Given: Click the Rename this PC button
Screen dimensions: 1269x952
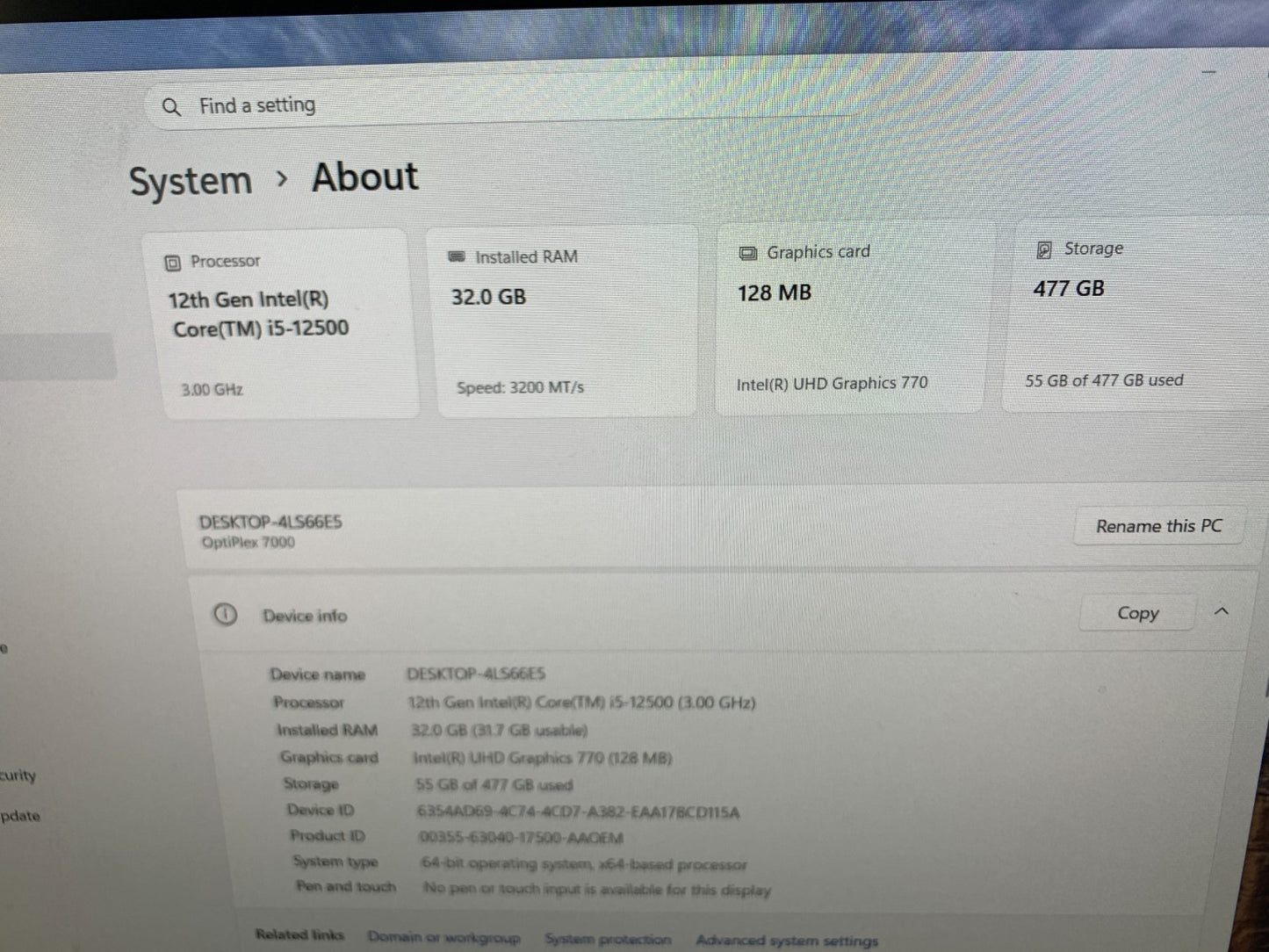Looking at the screenshot, I should [1158, 527].
